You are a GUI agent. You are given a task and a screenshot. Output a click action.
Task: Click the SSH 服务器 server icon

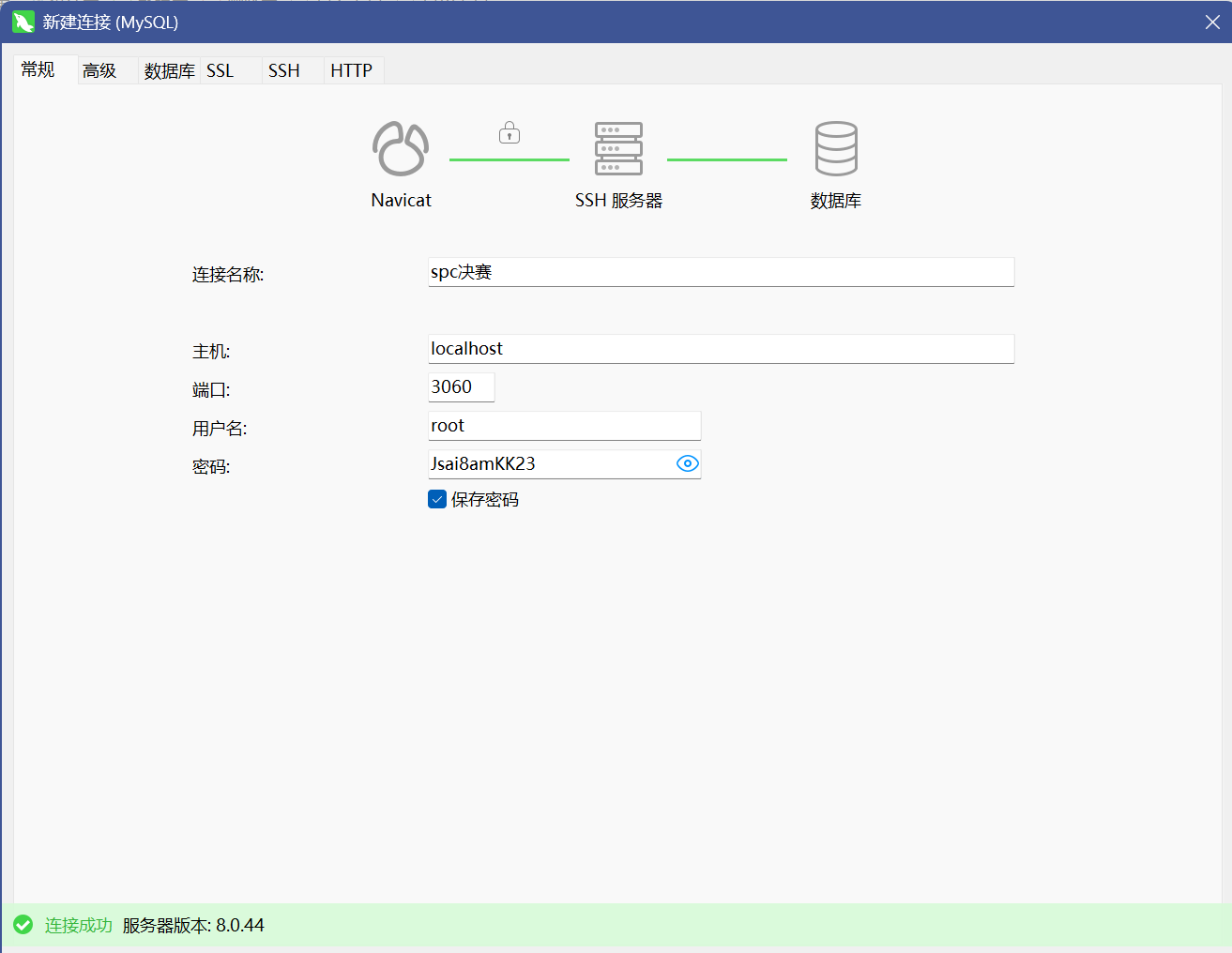pos(618,149)
